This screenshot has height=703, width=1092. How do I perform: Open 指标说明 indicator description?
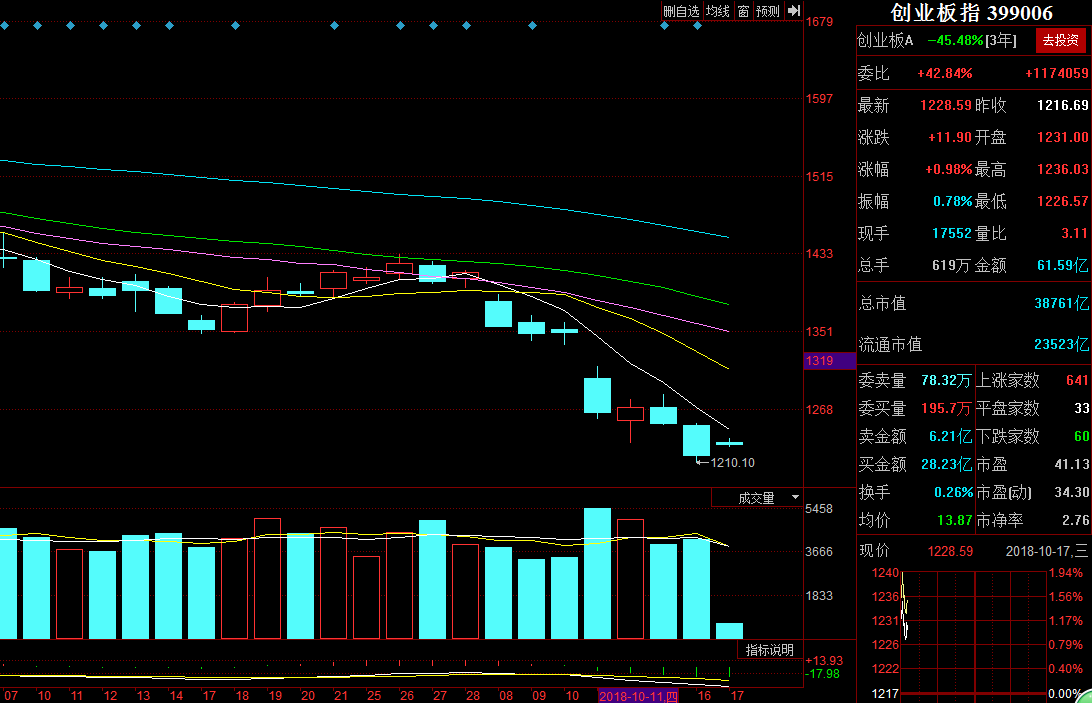tap(770, 650)
